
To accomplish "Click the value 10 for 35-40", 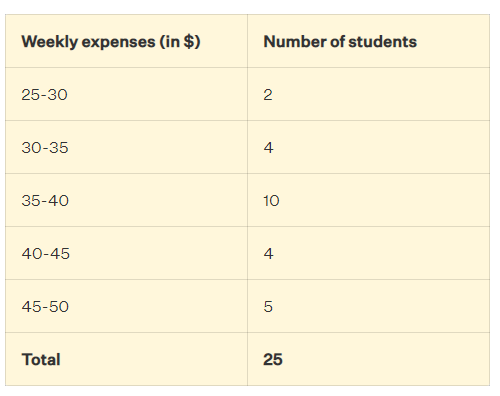I will pos(271,201).
